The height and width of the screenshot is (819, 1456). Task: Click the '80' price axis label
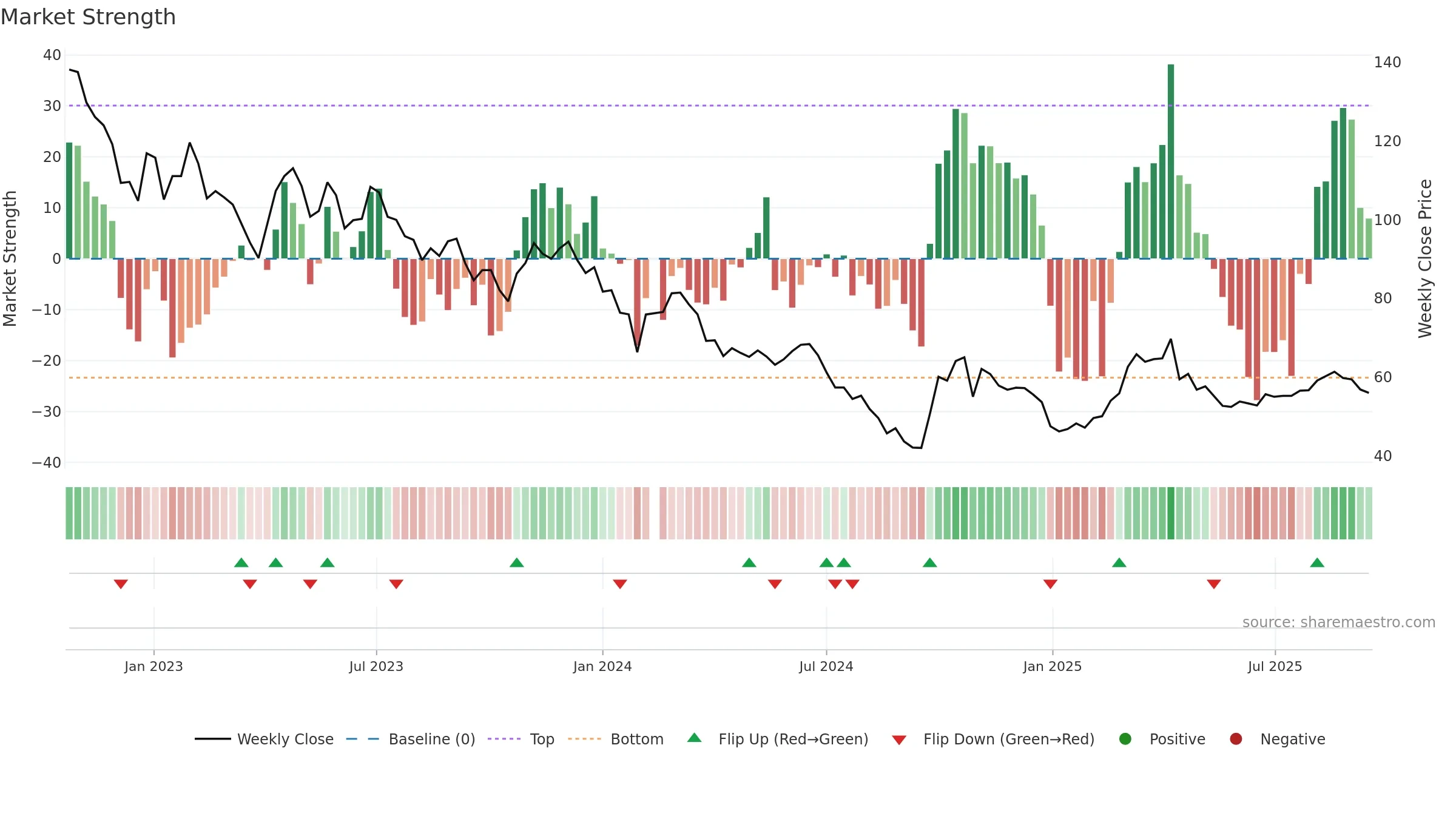(1383, 298)
